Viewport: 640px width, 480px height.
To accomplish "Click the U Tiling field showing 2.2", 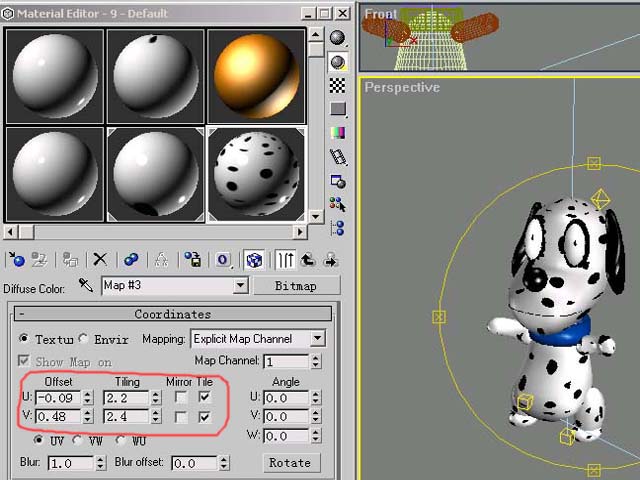I will [x=126, y=398].
